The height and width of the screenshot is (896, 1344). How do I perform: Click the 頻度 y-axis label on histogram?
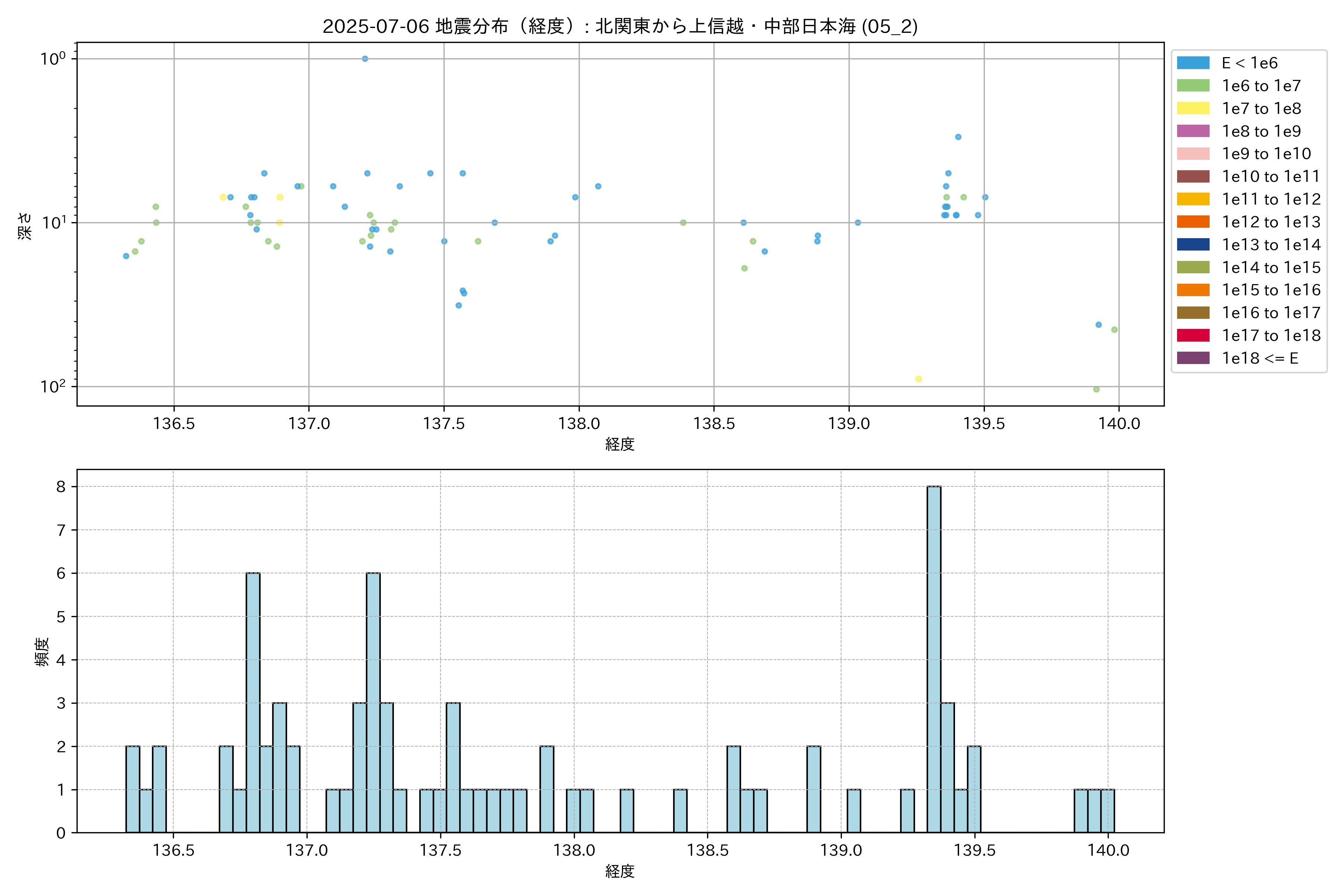pos(42,651)
